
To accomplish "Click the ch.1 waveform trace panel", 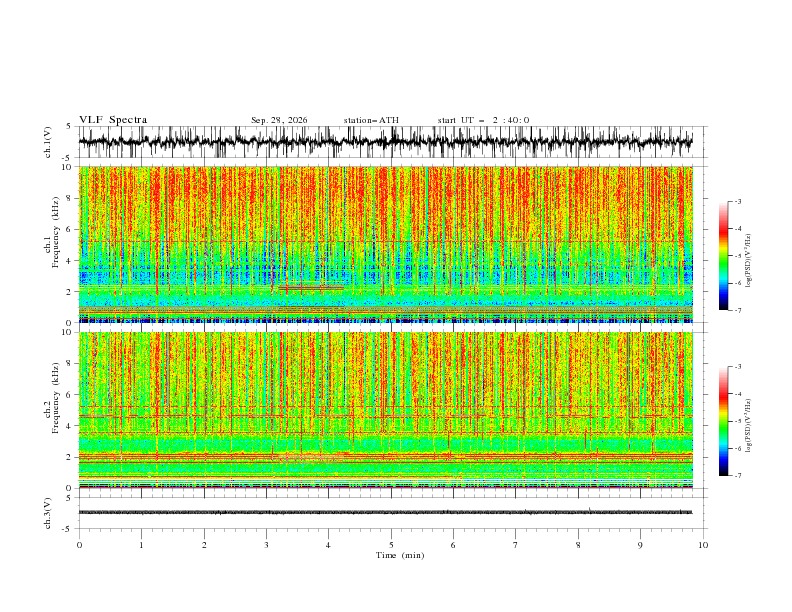I will click(392, 142).
